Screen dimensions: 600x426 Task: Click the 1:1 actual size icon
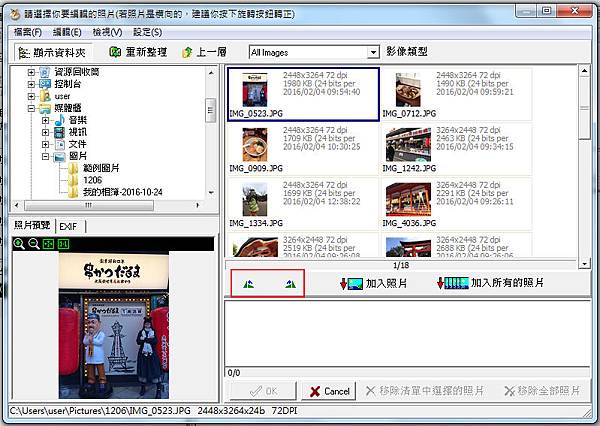tap(63, 244)
